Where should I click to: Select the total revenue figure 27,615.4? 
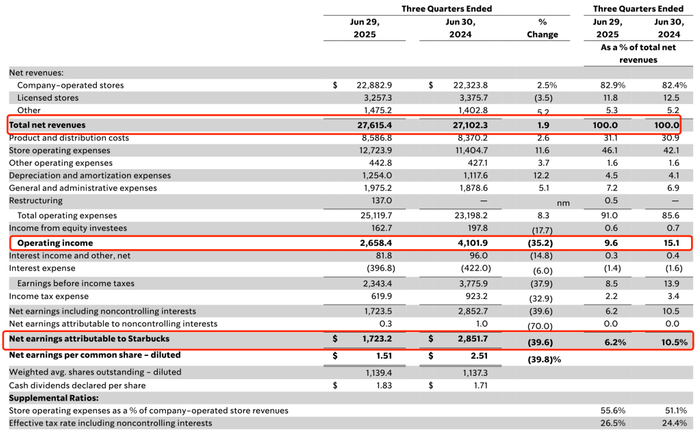[x=374, y=125]
